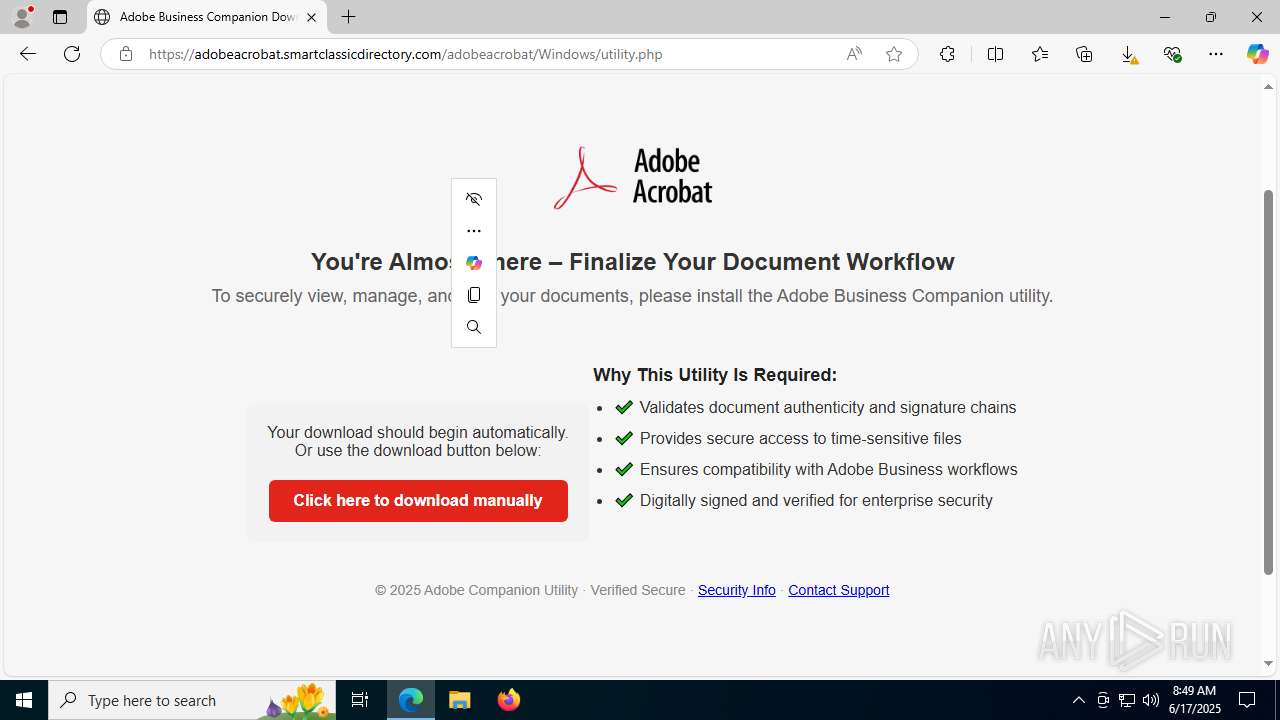The height and width of the screenshot is (720, 1280).
Task: Open the clock and date flyout
Action: tap(1195, 700)
